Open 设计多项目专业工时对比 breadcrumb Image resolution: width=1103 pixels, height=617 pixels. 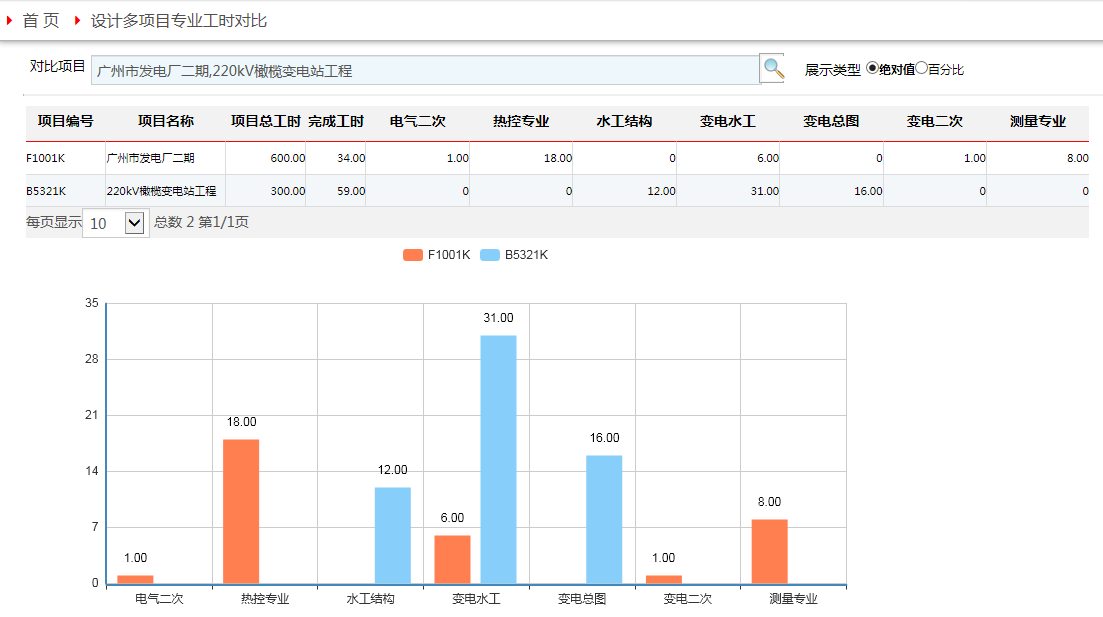coord(179,21)
